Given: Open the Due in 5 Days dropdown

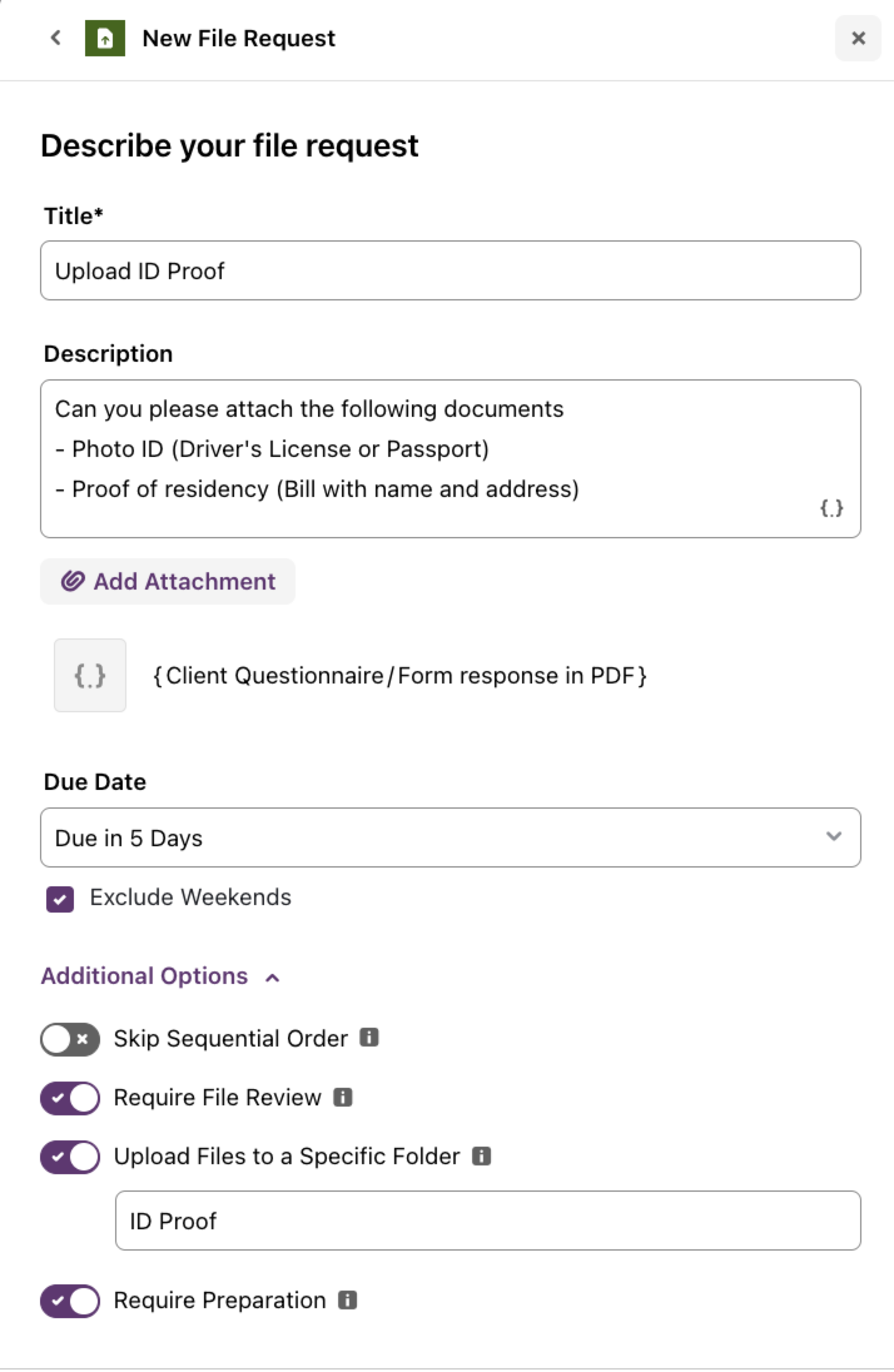Looking at the screenshot, I should pos(451,837).
